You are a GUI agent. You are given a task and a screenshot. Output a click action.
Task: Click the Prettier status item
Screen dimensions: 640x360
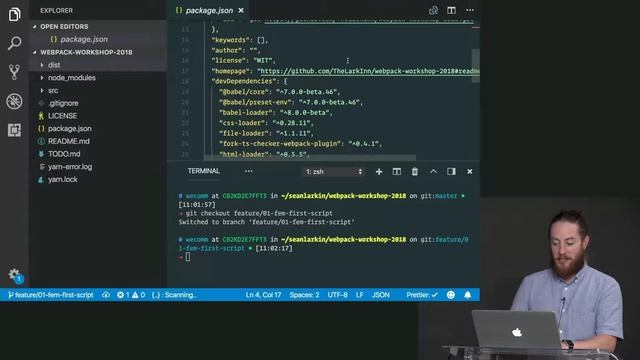[422, 295]
